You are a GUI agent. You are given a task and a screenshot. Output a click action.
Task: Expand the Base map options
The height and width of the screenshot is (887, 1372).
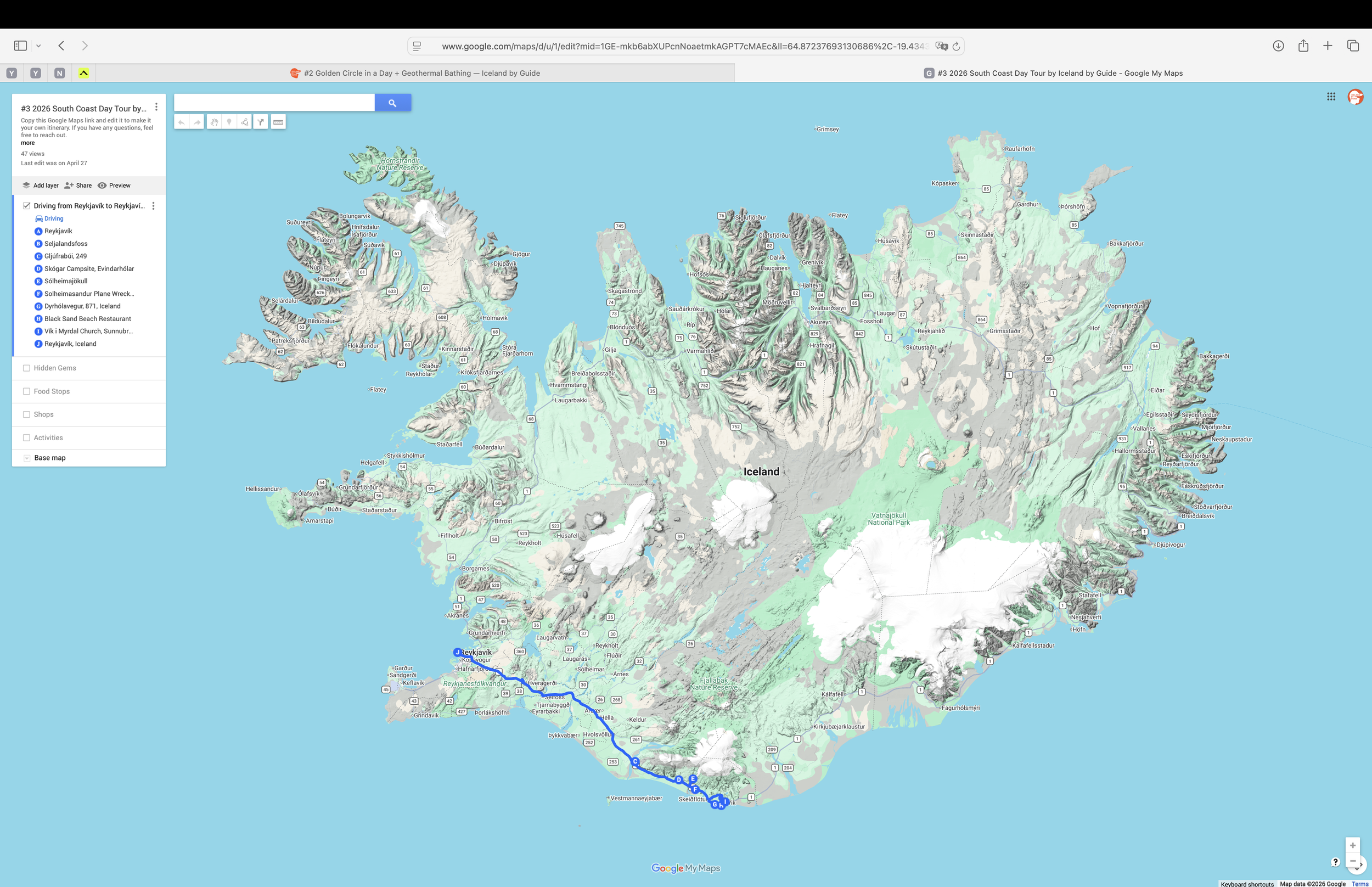(26, 458)
